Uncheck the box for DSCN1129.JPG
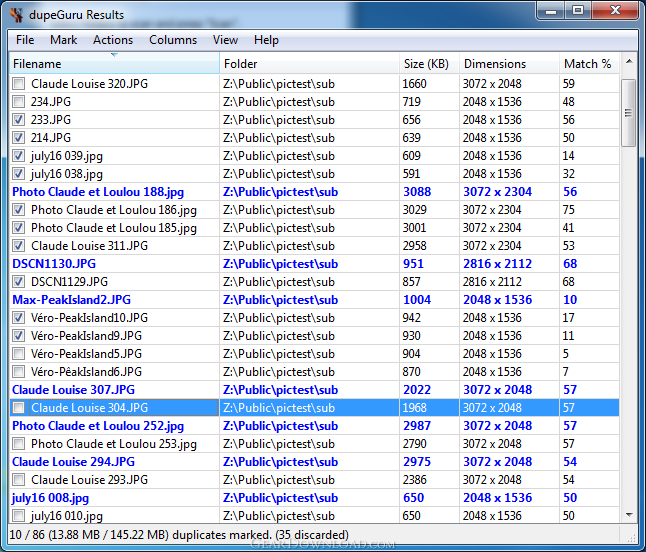This screenshot has height=552, width=646. pyautogui.click(x=18, y=282)
